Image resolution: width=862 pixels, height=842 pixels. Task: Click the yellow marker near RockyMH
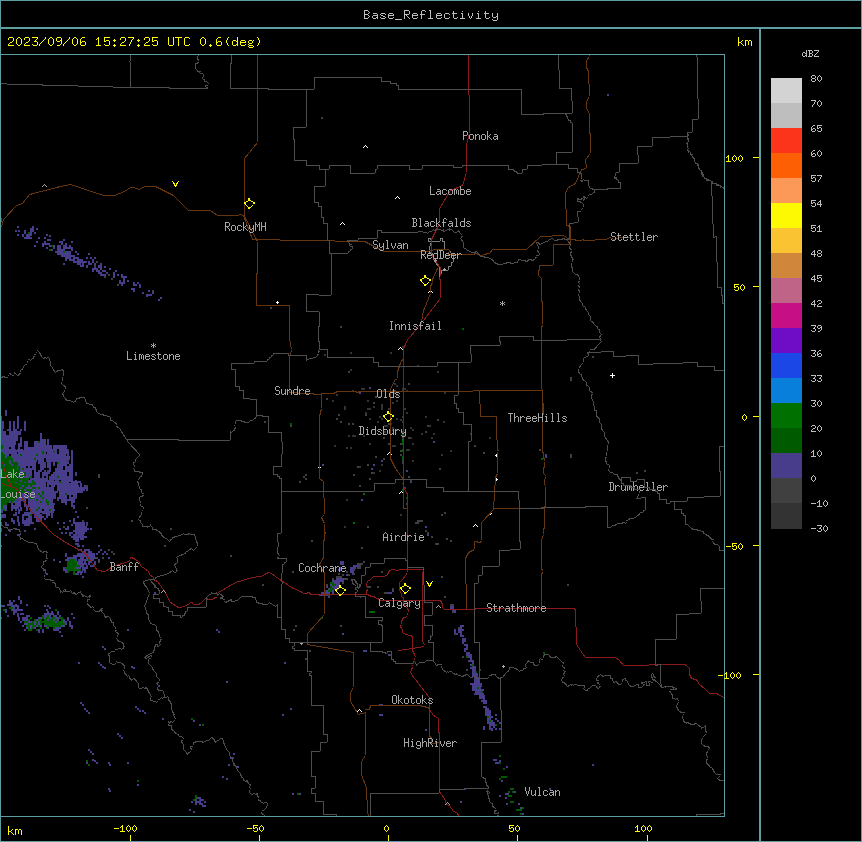249,204
